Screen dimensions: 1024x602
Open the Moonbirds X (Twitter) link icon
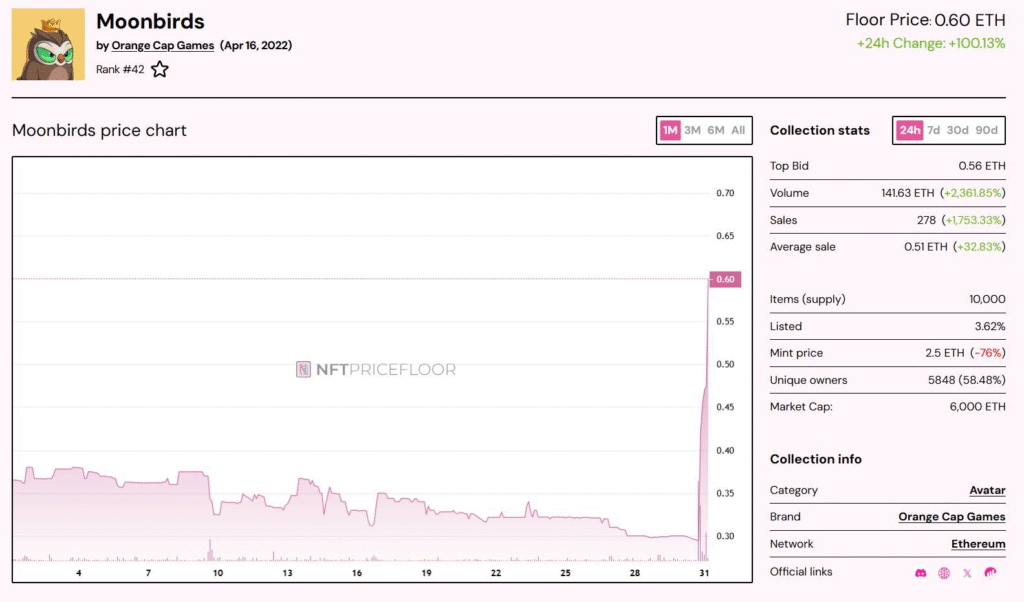point(967,573)
